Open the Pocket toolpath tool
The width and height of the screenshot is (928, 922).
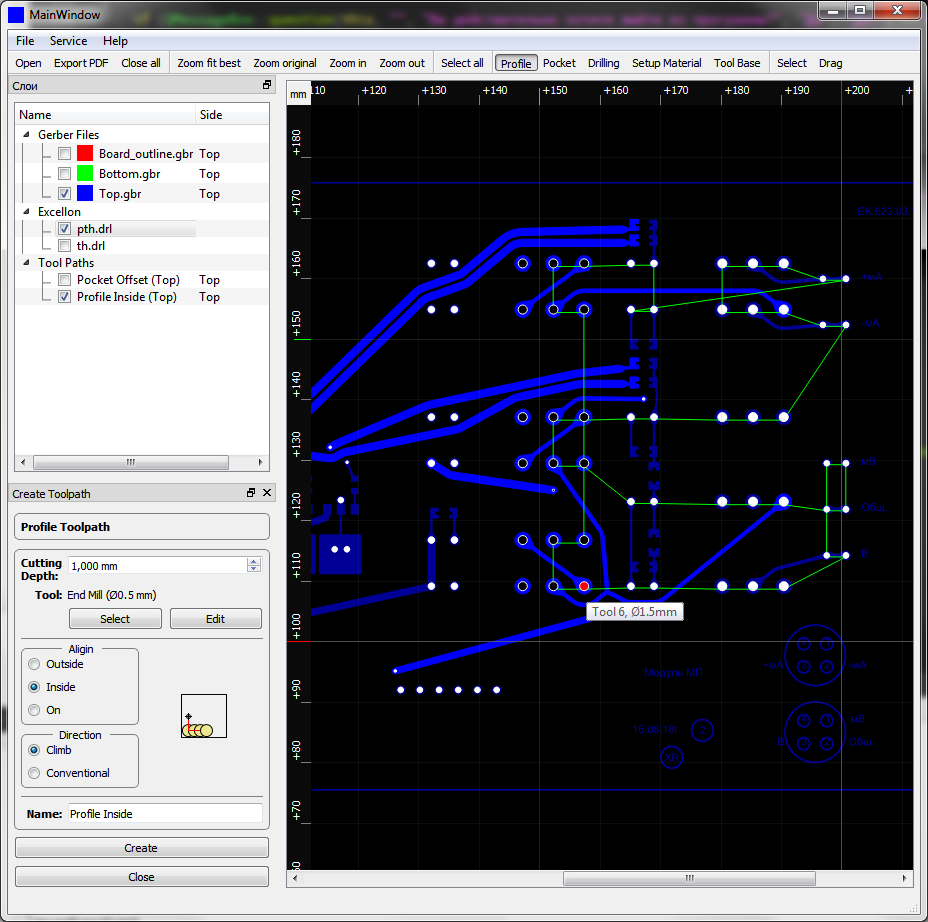click(559, 63)
